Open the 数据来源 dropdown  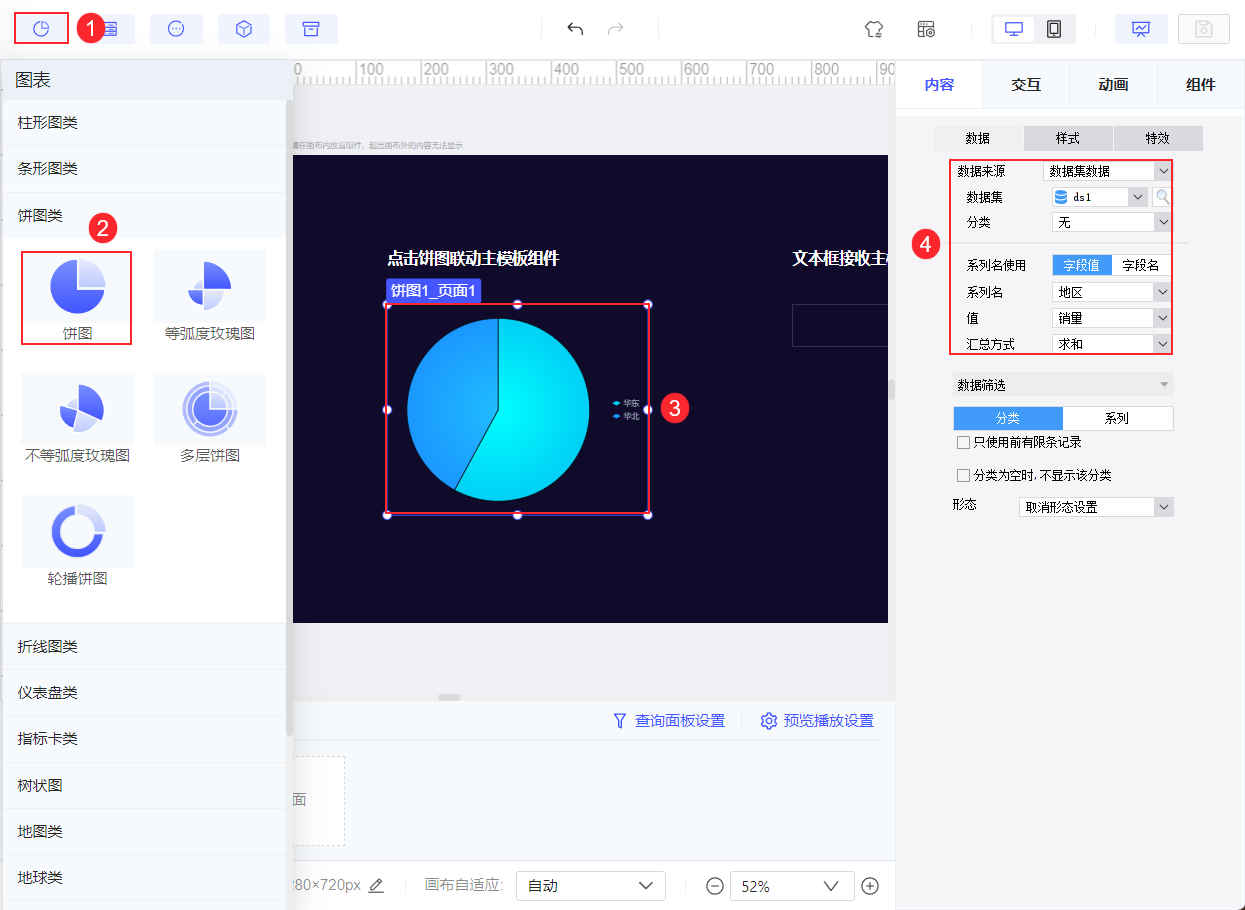[1107, 171]
